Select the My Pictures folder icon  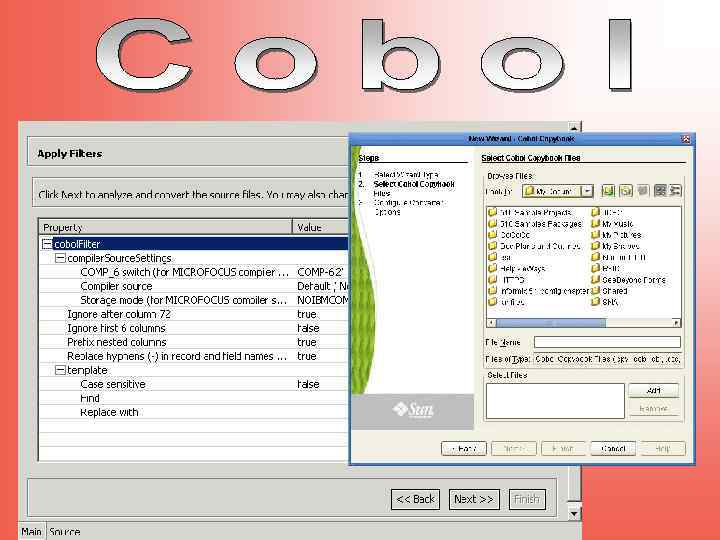point(596,235)
